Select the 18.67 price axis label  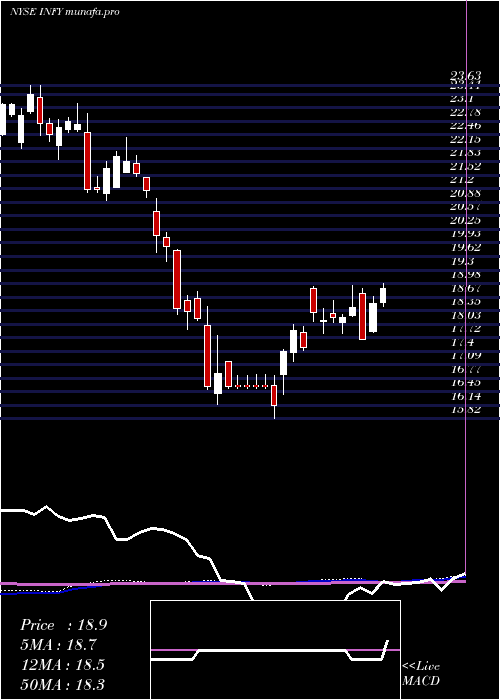pyautogui.click(x=466, y=288)
